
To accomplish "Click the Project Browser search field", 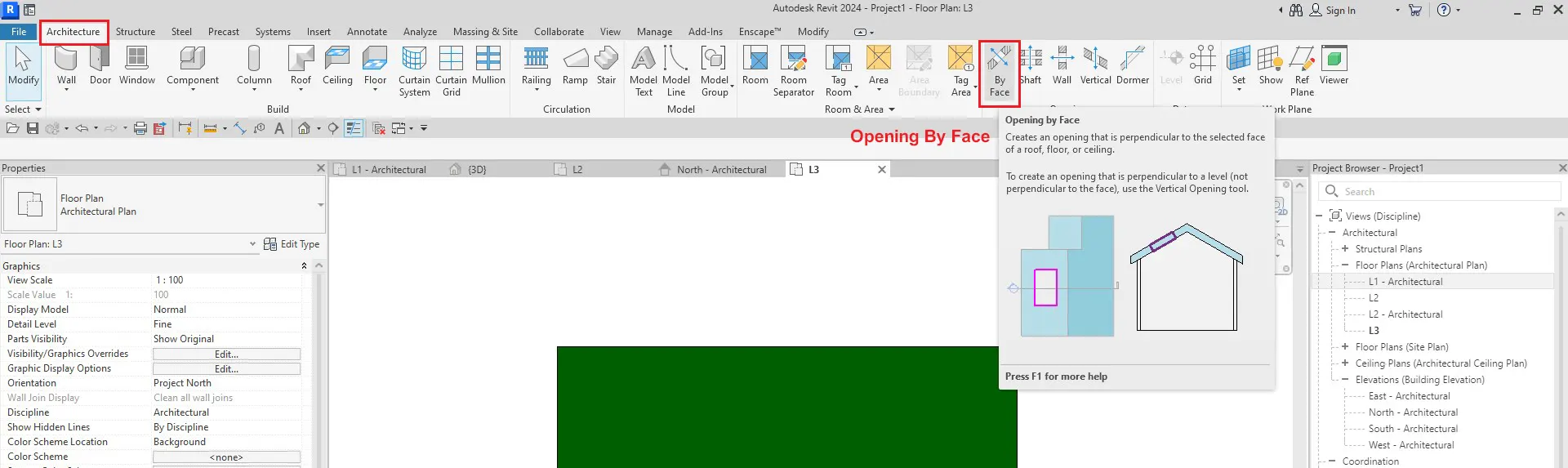I will (x=1439, y=191).
